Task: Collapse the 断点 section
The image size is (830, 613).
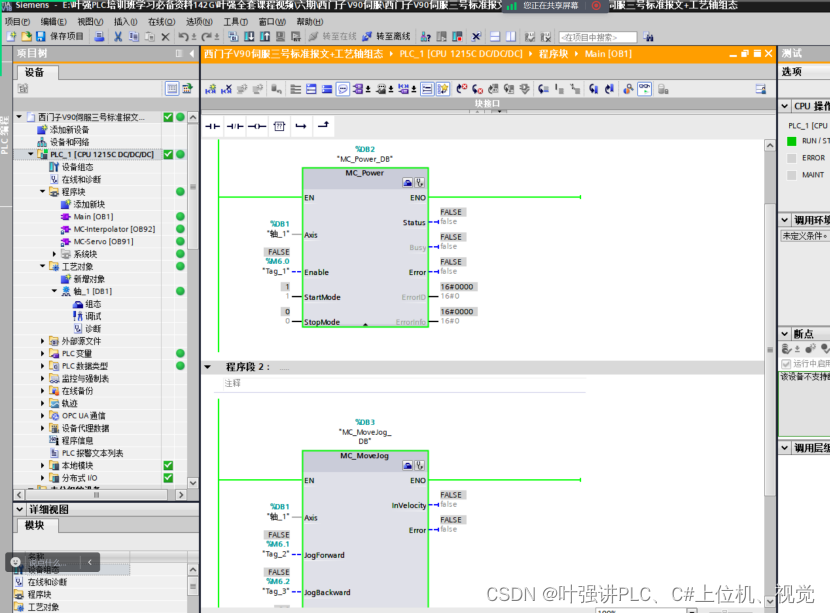Action: (x=785, y=334)
